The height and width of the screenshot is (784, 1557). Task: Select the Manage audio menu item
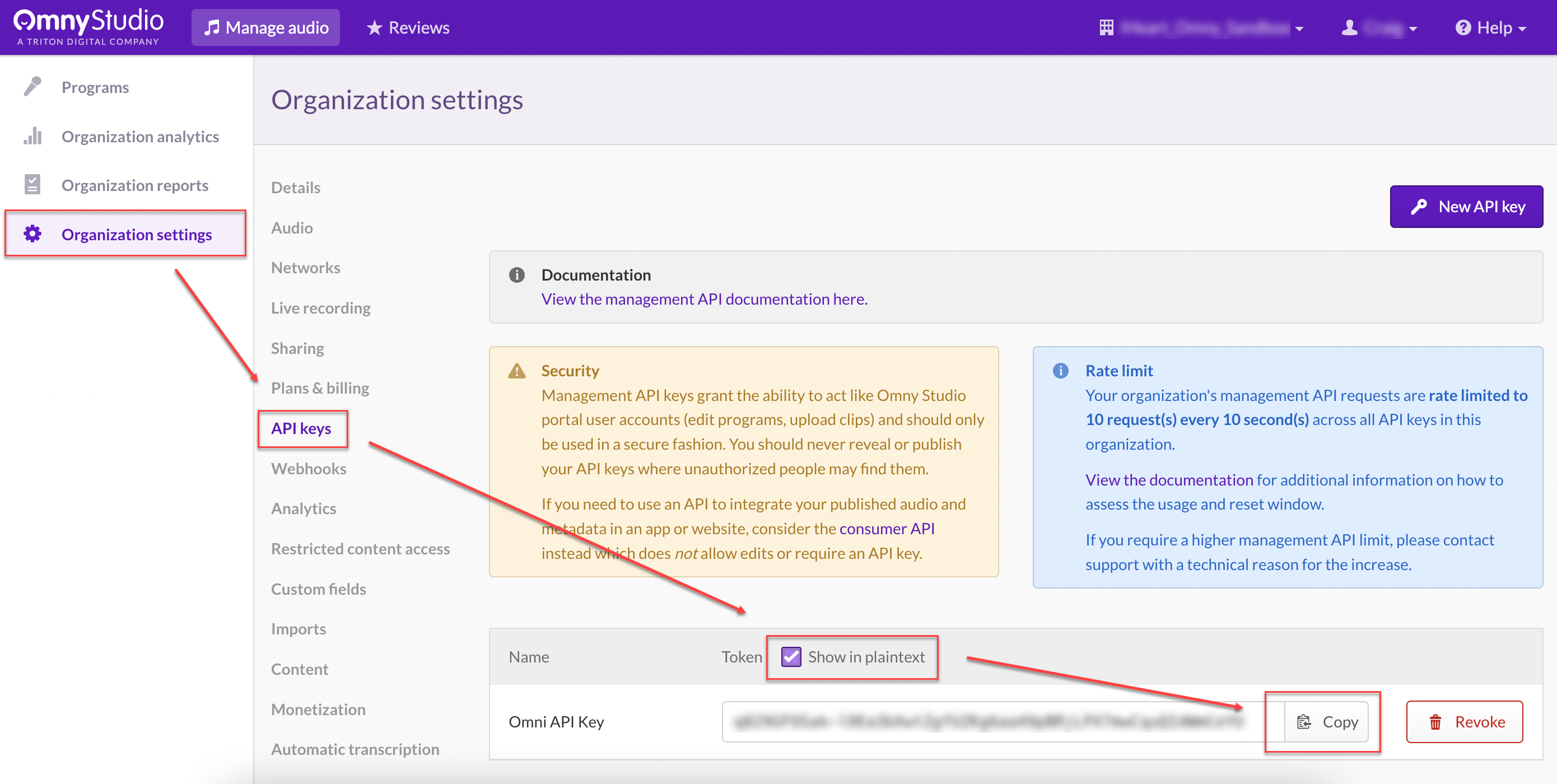(x=265, y=28)
